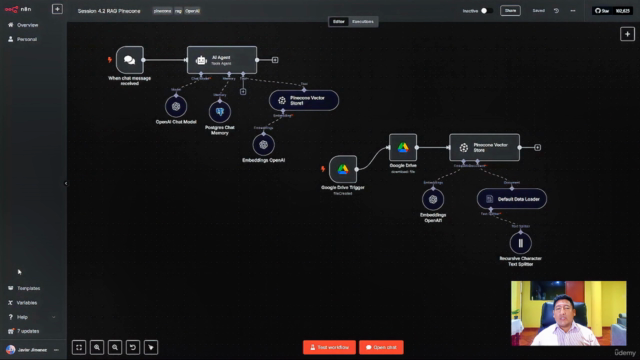This screenshot has height=360, width=640.
Task: Click the pinecone tag
Action: coord(162,11)
